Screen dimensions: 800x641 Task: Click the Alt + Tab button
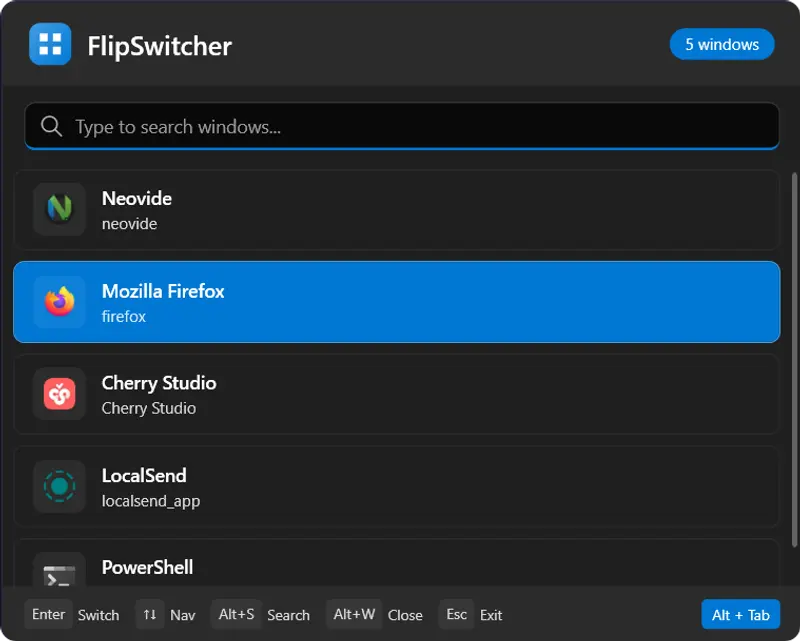coord(741,614)
